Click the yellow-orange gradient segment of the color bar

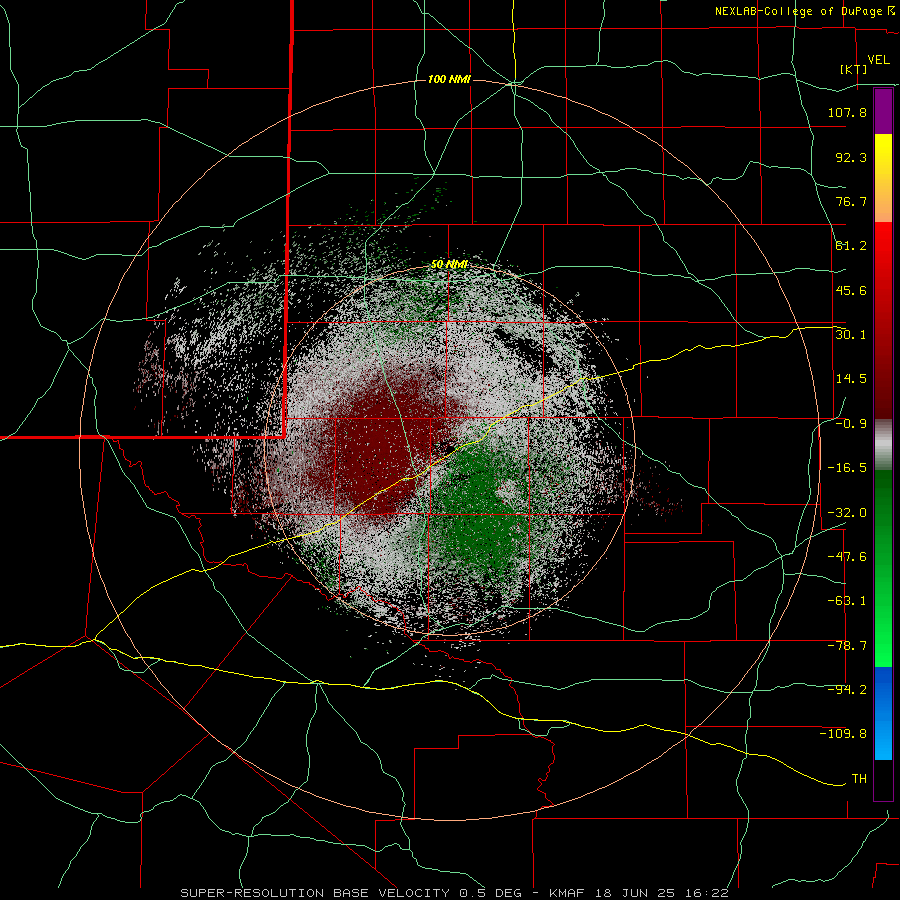pos(883,178)
